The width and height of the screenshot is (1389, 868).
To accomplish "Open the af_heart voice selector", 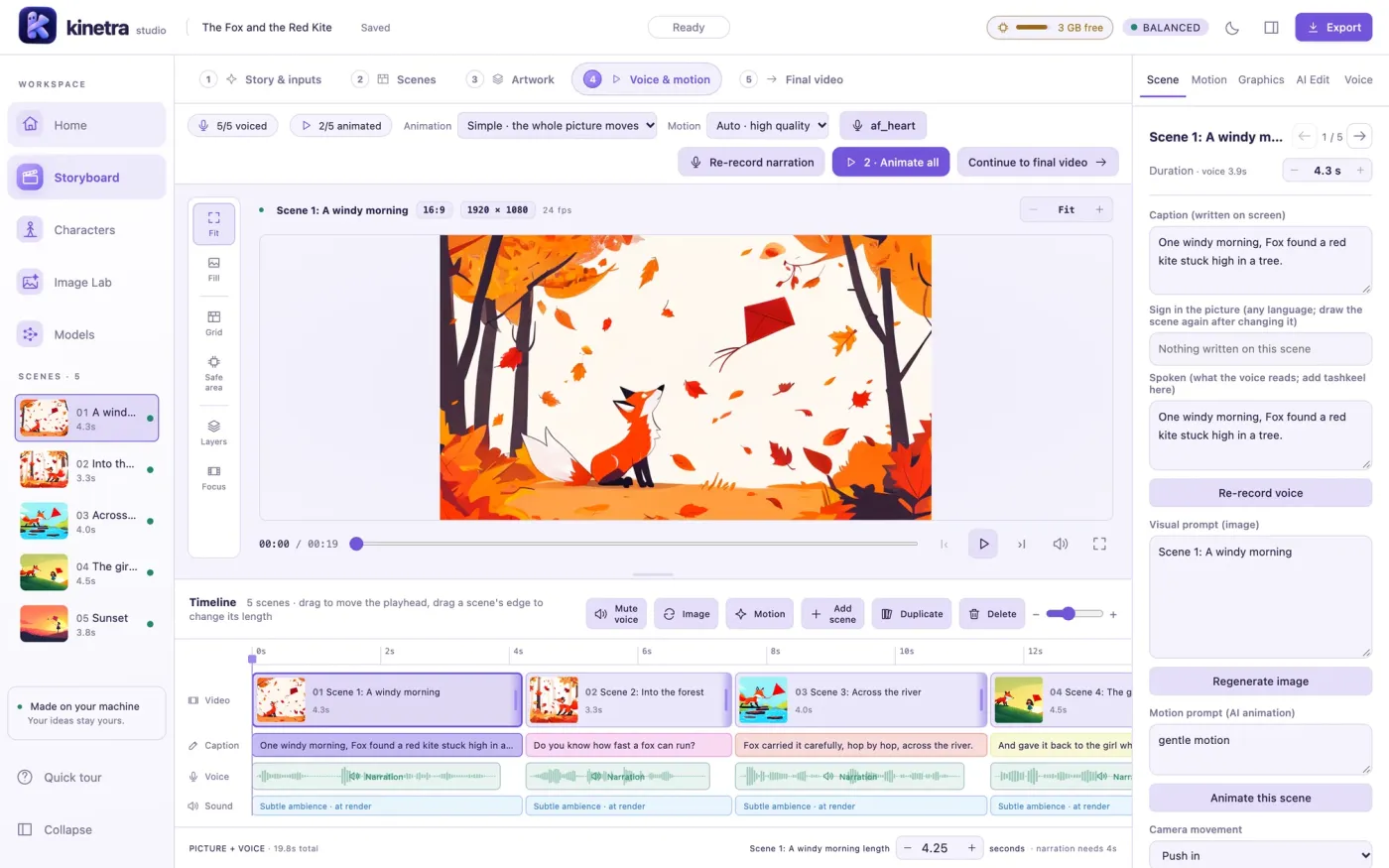I will 883,126.
